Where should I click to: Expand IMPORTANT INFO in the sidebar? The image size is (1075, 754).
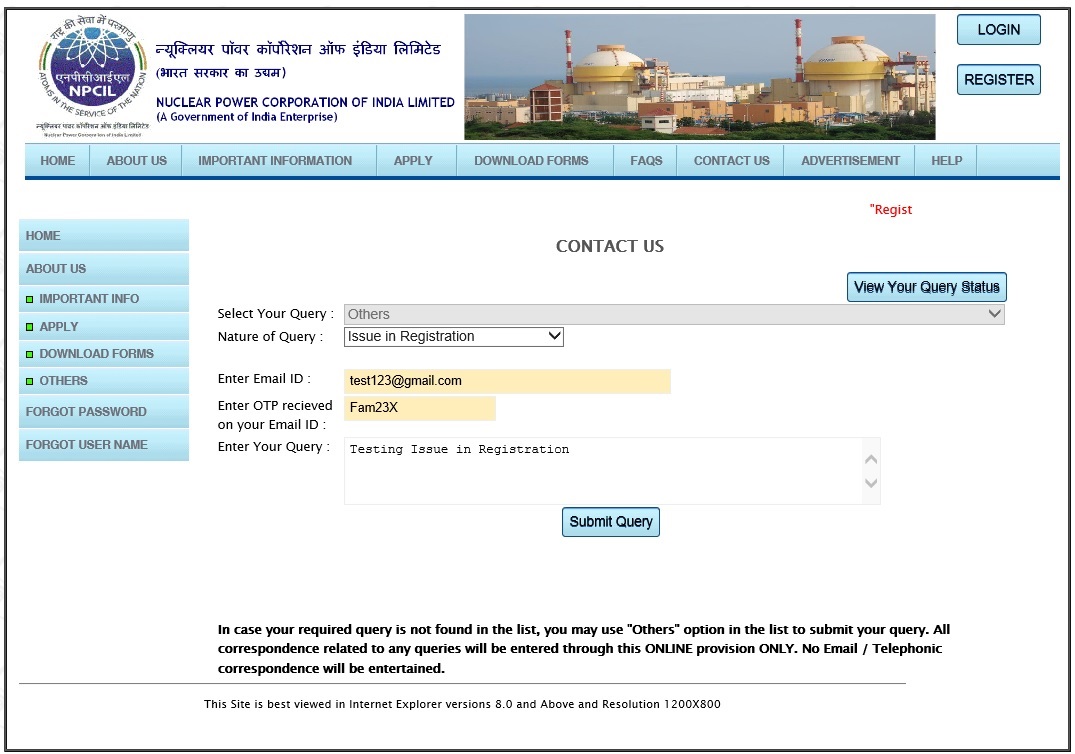pyautogui.click(x=104, y=299)
